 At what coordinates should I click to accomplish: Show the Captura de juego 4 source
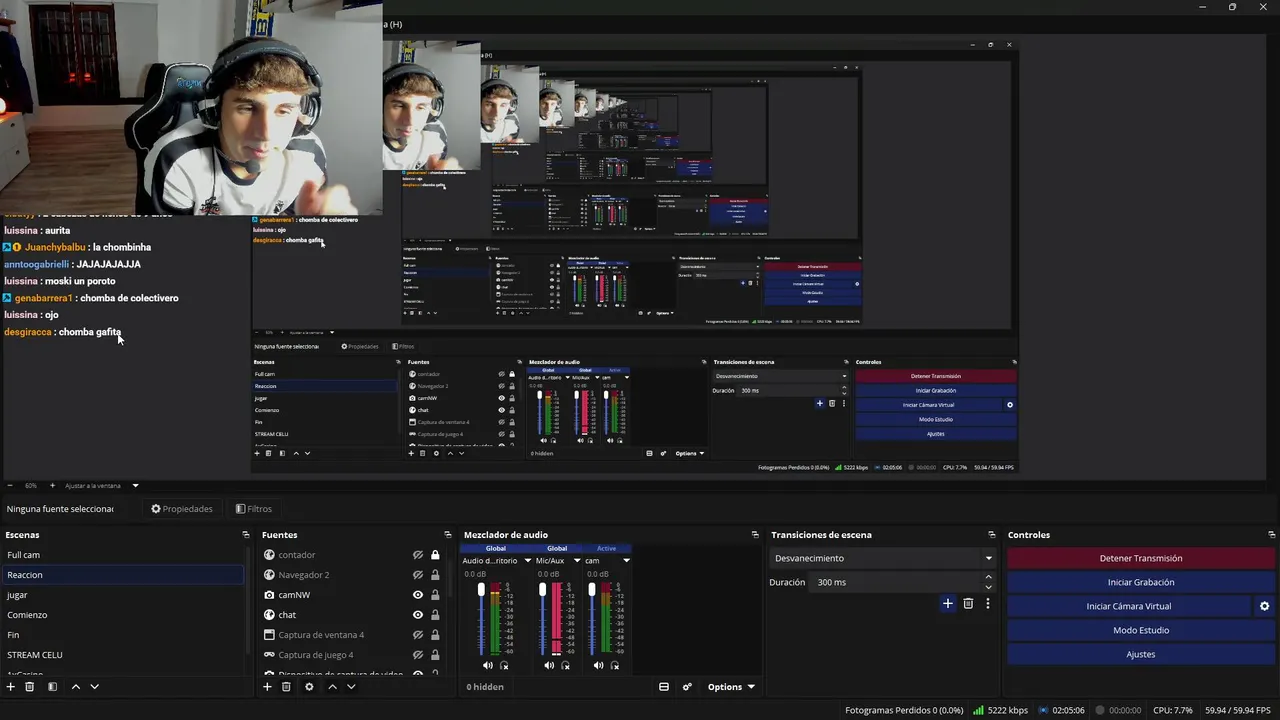(x=418, y=655)
